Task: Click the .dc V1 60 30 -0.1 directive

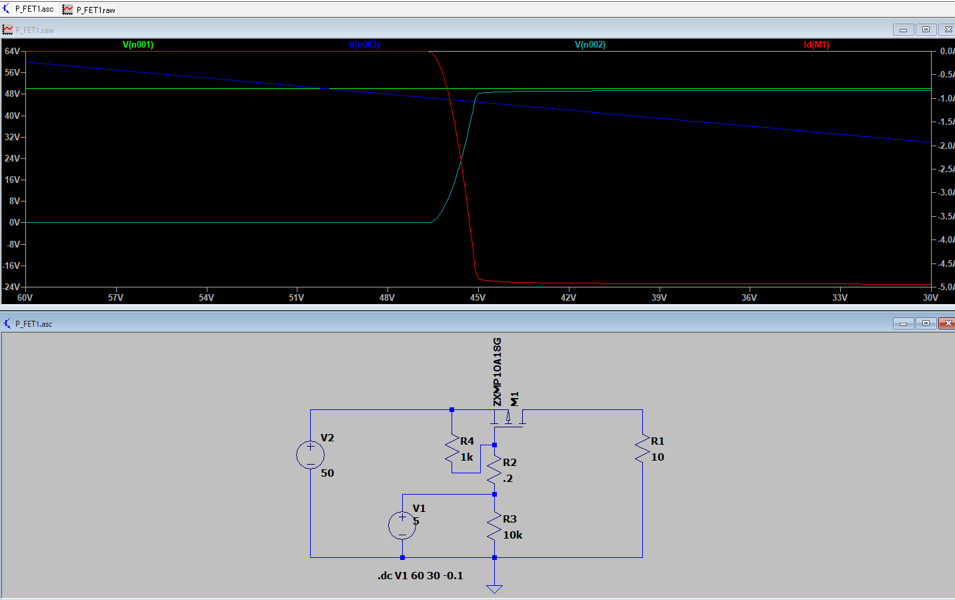Action: pyautogui.click(x=420, y=576)
